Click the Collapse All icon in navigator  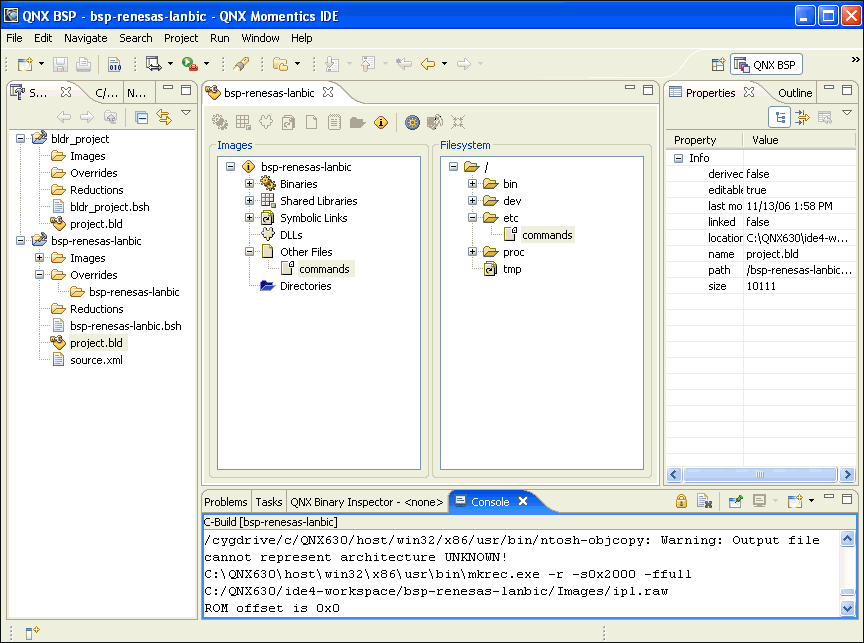tap(142, 117)
